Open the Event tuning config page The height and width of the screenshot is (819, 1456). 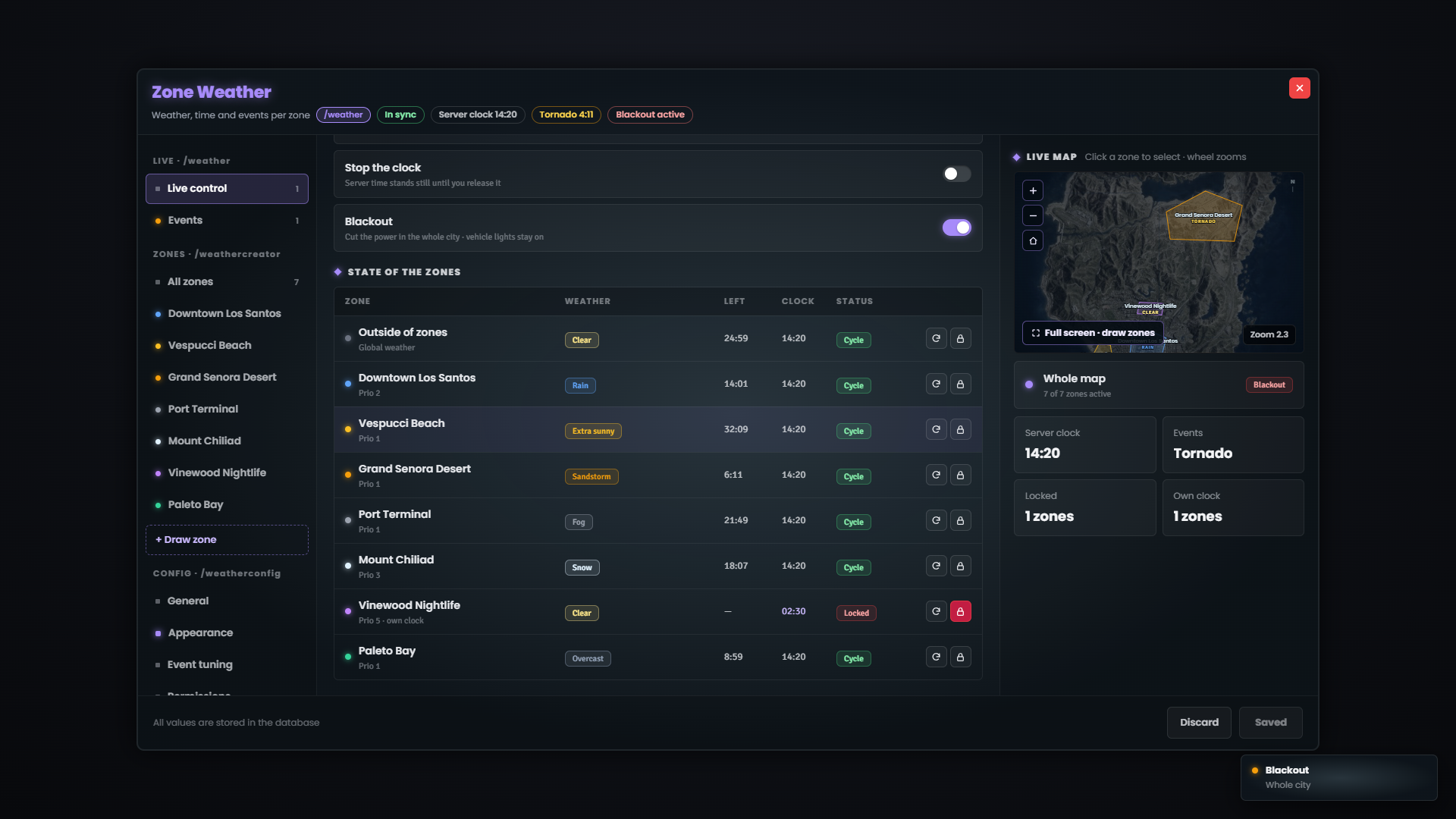tap(227, 665)
